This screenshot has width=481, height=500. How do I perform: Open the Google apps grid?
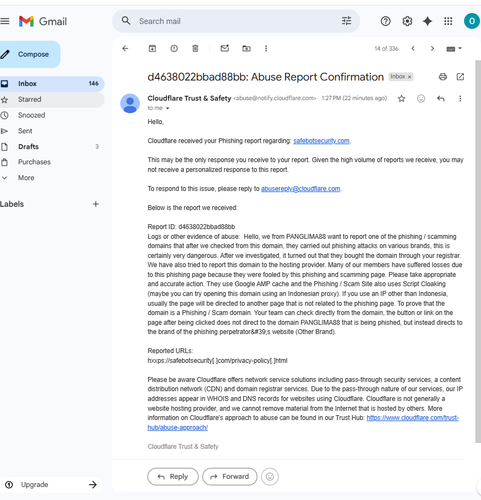click(x=448, y=21)
